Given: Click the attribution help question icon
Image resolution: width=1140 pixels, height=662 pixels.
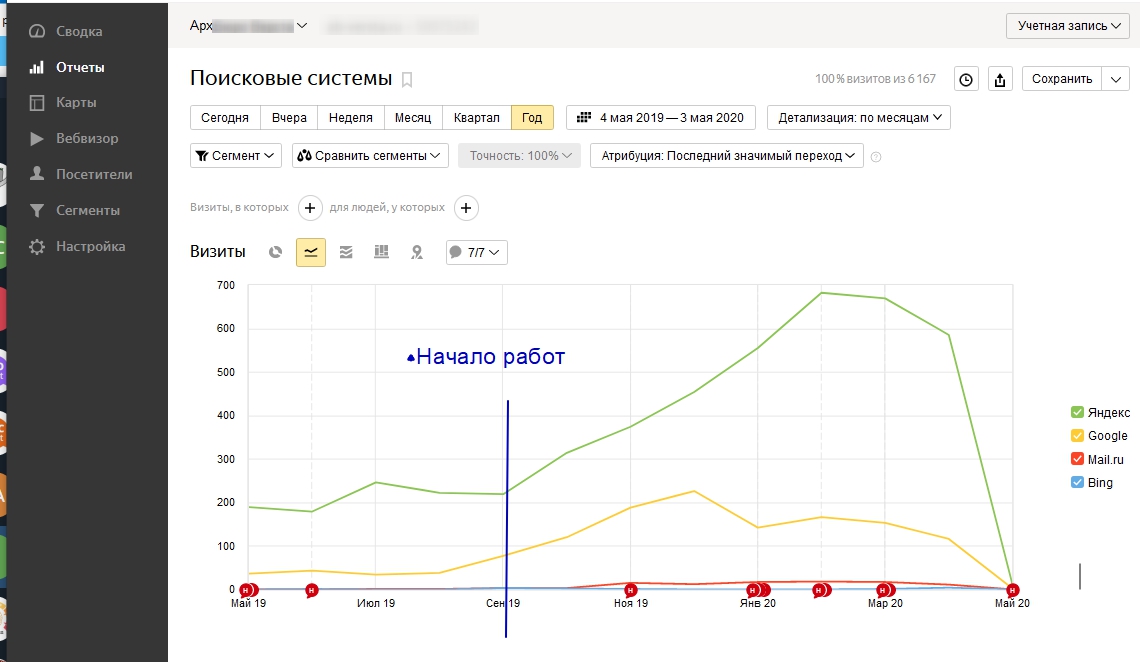Looking at the screenshot, I should click(876, 157).
